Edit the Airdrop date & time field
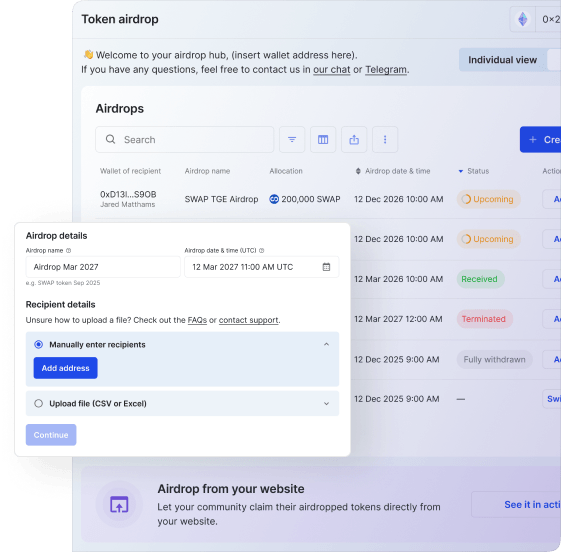The width and height of the screenshot is (561, 552). (262, 267)
